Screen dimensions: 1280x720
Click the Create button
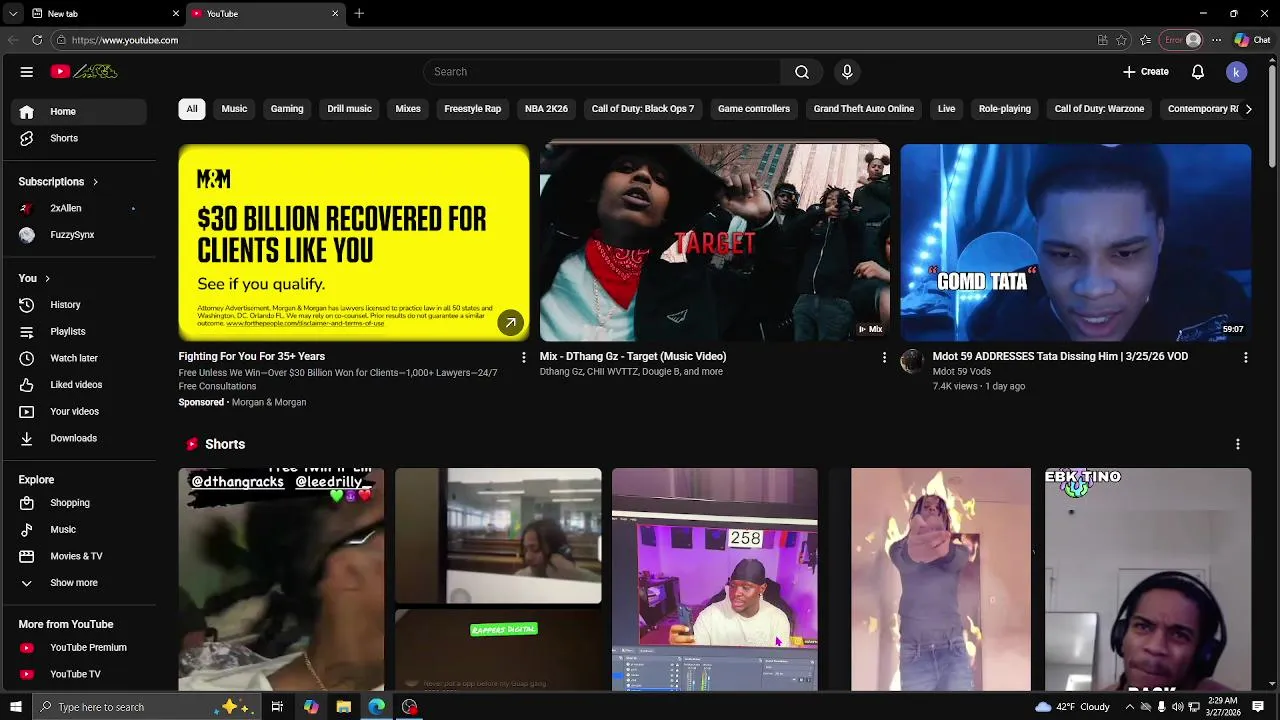pyautogui.click(x=1145, y=72)
